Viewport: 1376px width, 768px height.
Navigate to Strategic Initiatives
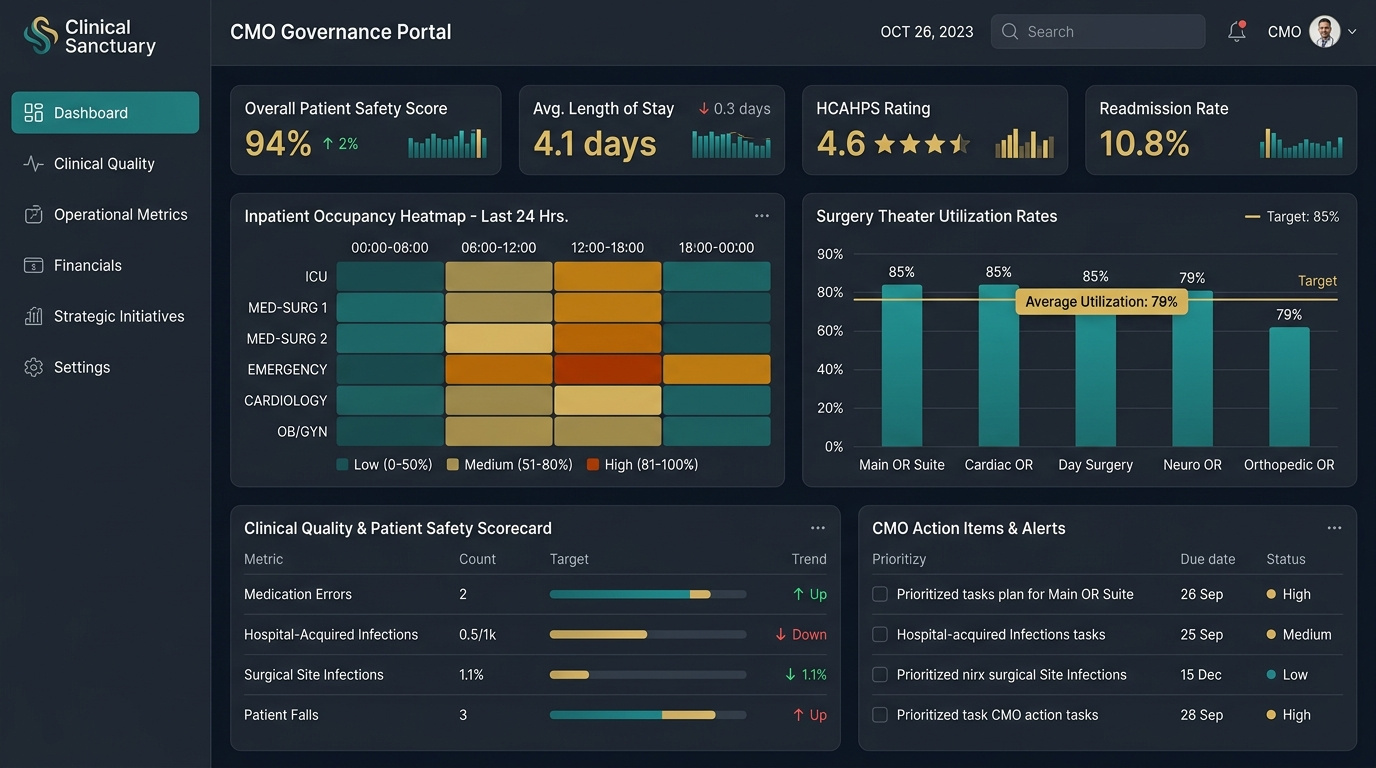[x=105, y=316]
